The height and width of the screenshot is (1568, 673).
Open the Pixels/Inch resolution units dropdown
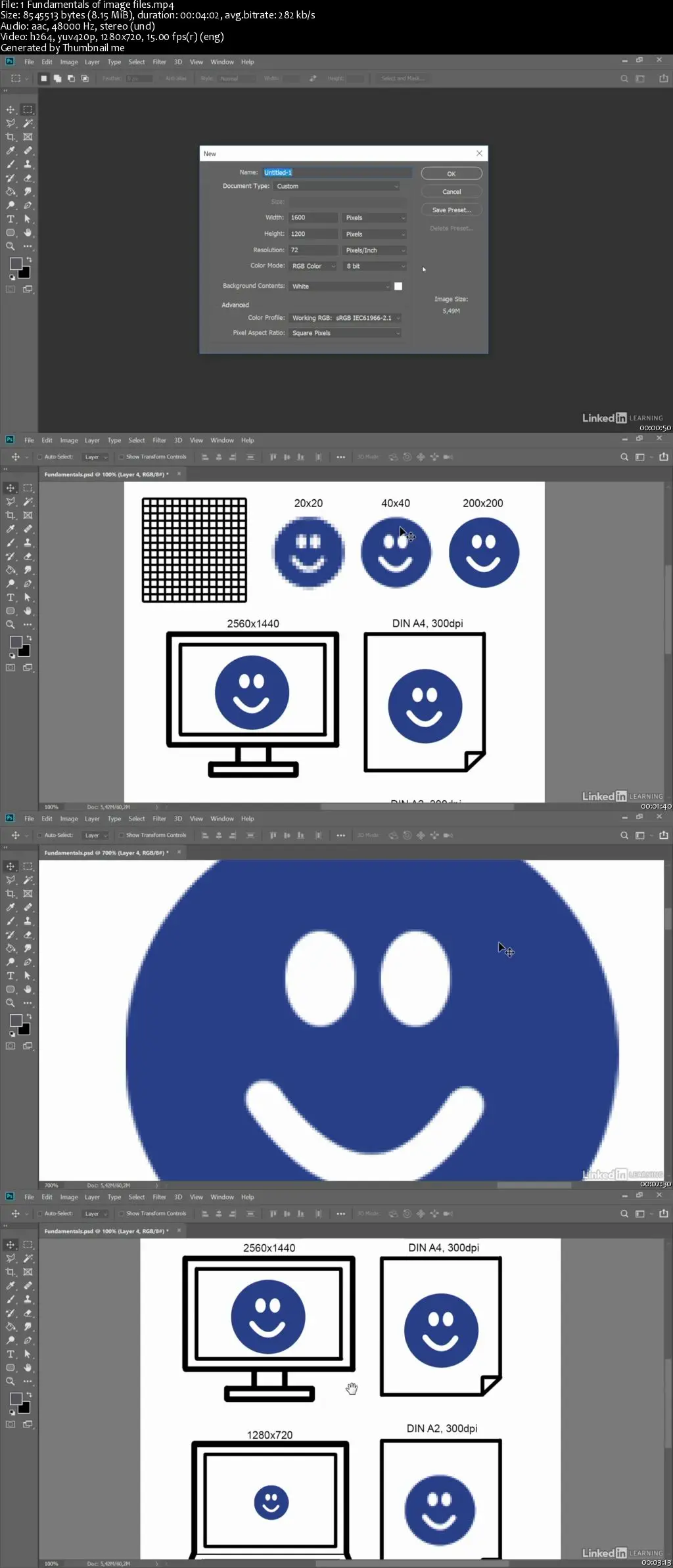point(375,250)
